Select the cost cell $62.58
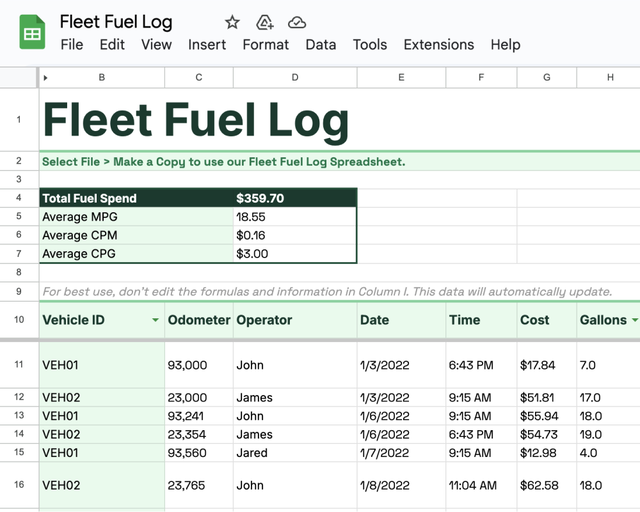 pos(547,485)
